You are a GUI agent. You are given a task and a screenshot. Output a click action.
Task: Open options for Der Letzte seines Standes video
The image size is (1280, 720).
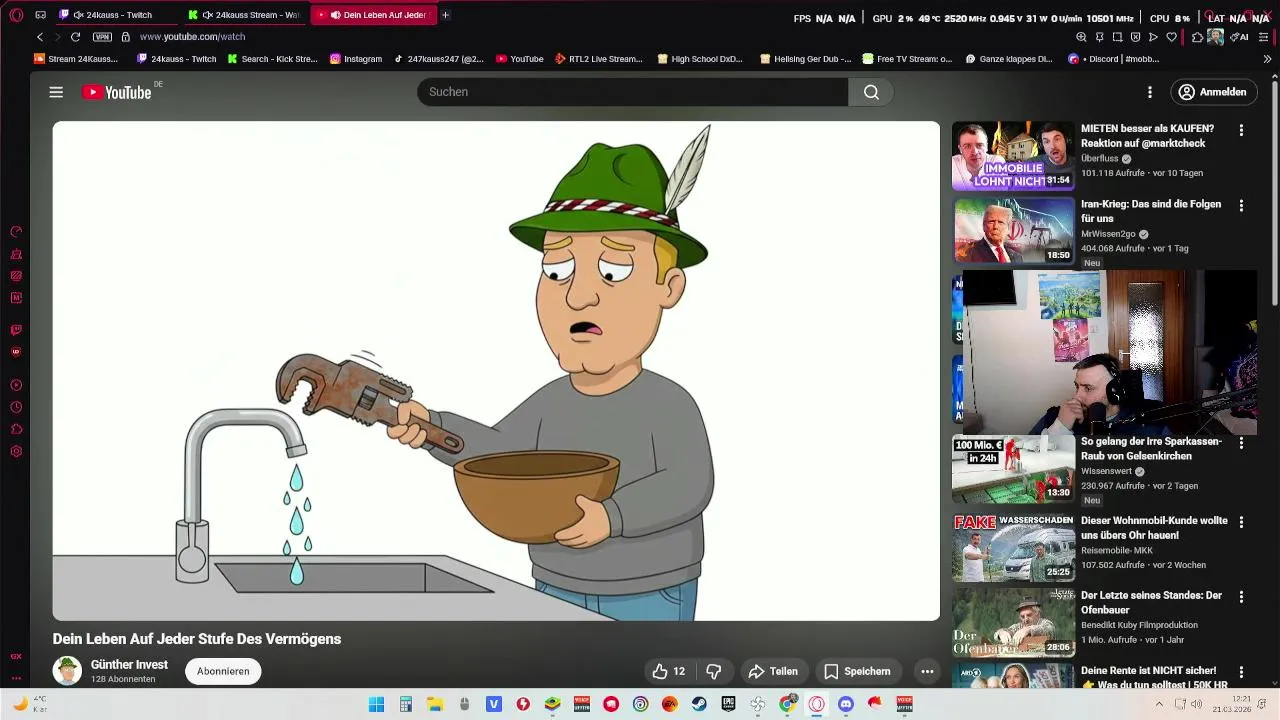pyautogui.click(x=1241, y=597)
